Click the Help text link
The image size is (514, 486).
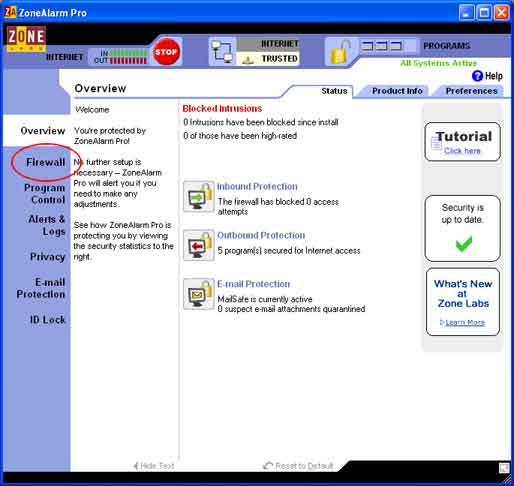click(x=494, y=76)
